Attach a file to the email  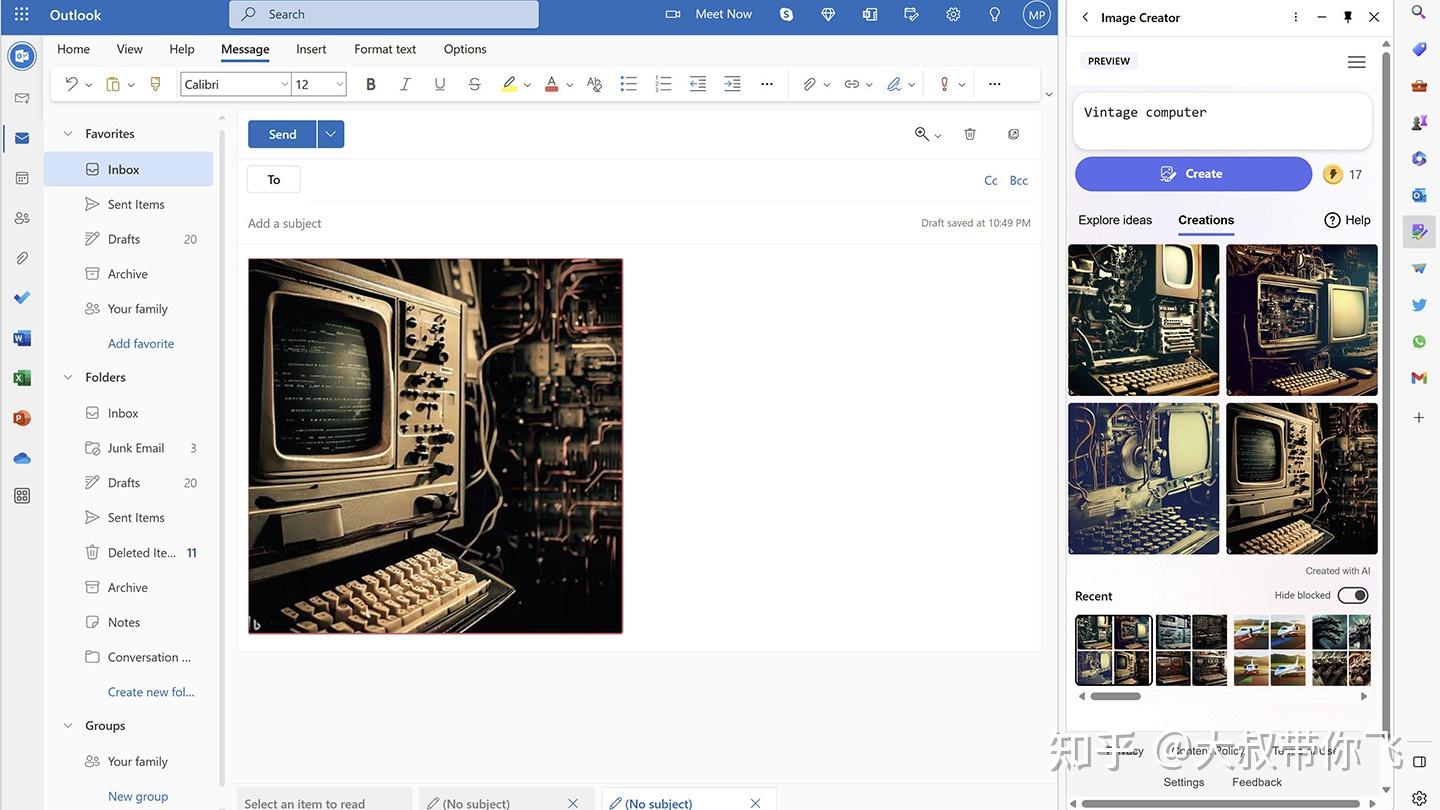click(810, 84)
